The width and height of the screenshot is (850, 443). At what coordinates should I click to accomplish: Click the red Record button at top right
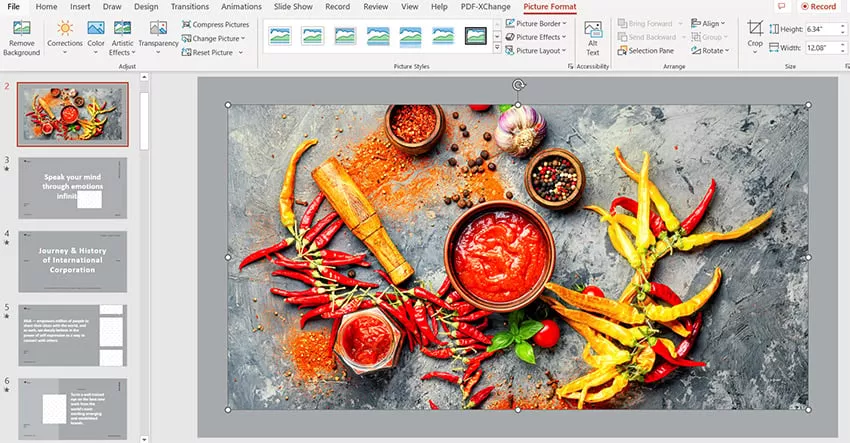[819, 7]
